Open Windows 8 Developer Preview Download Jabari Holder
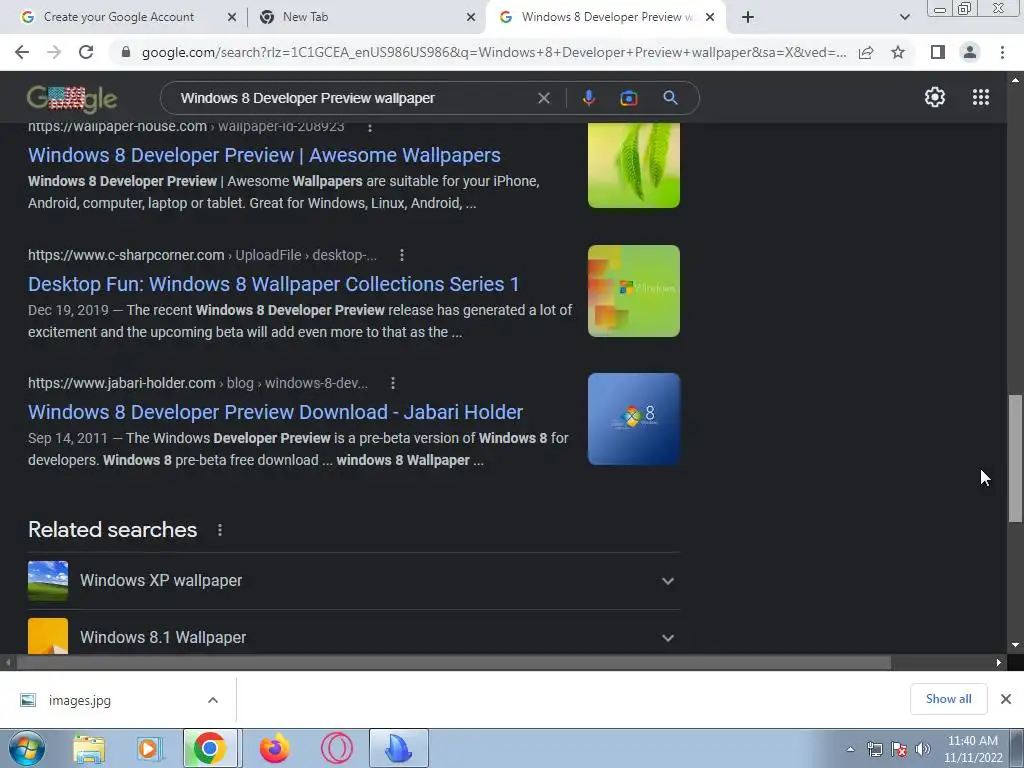The image size is (1024, 768). [x=275, y=412]
